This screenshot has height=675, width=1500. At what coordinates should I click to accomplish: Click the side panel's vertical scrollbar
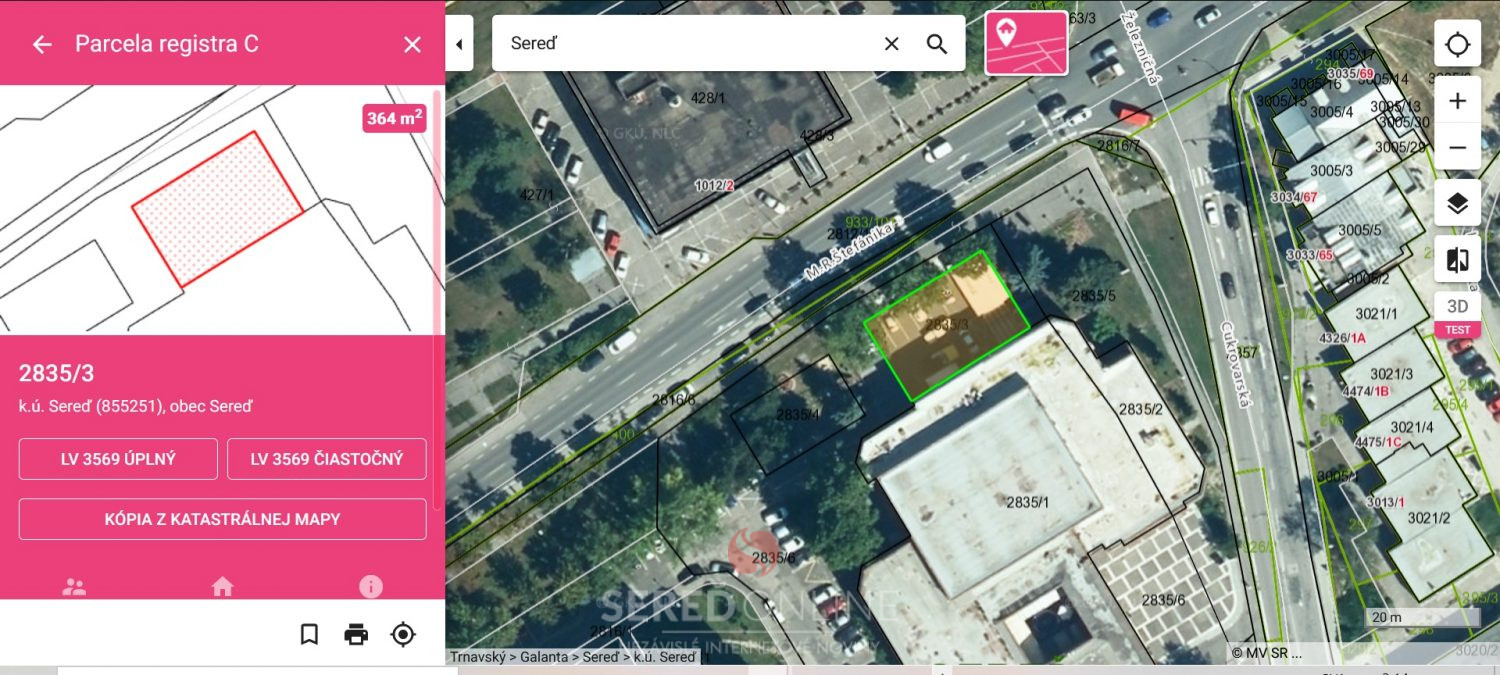pyautogui.click(x=436, y=212)
